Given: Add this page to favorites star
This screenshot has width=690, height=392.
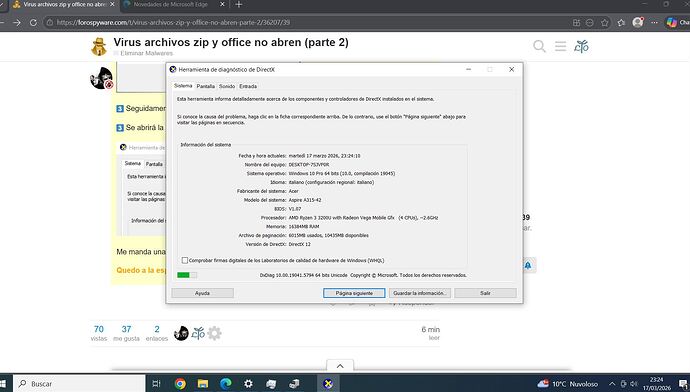Looking at the screenshot, I should 605,22.
